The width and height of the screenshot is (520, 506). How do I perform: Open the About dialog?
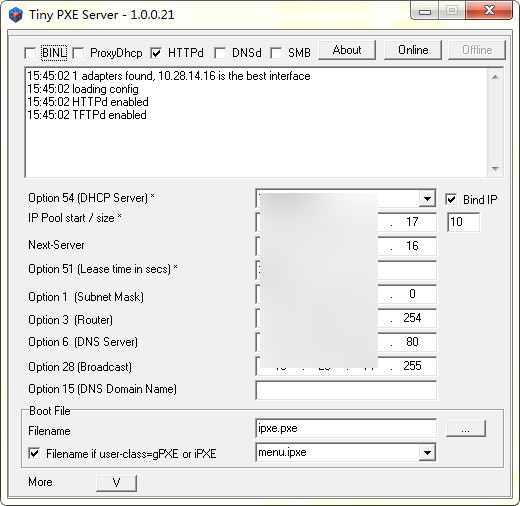347,50
